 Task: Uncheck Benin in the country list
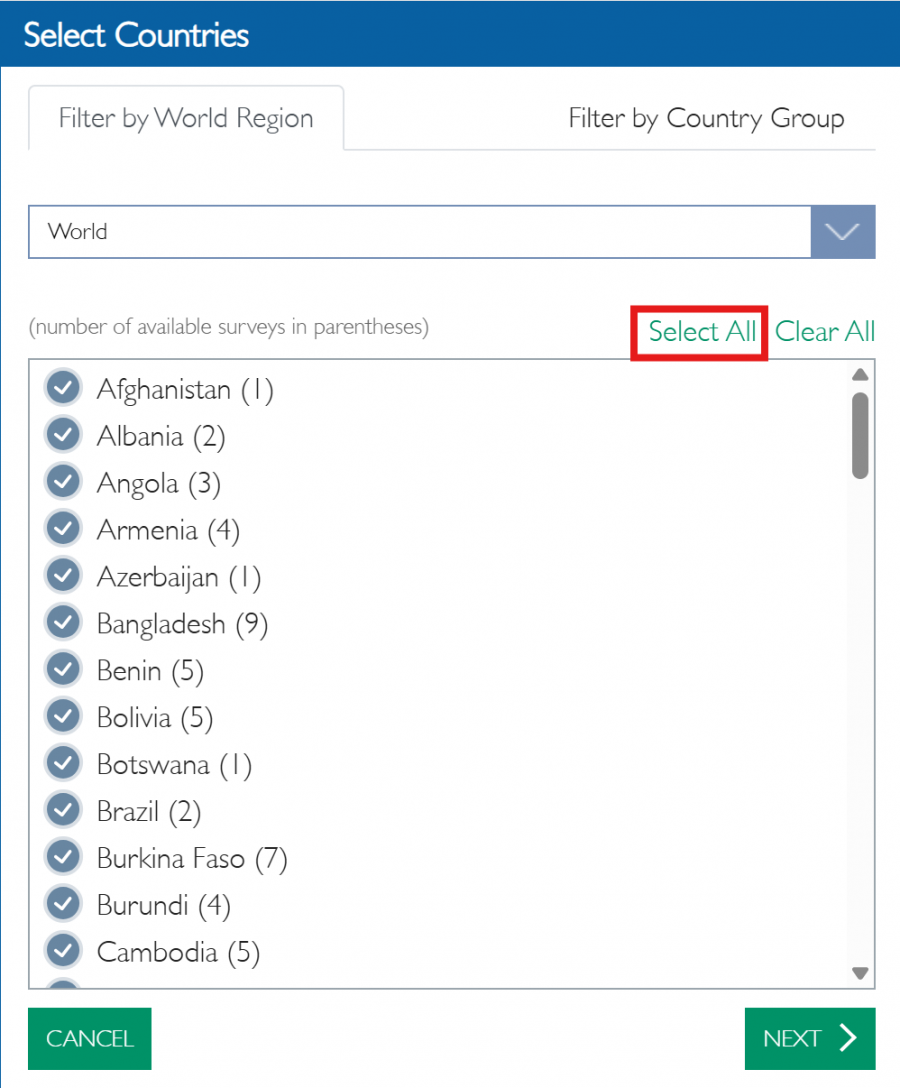62,669
